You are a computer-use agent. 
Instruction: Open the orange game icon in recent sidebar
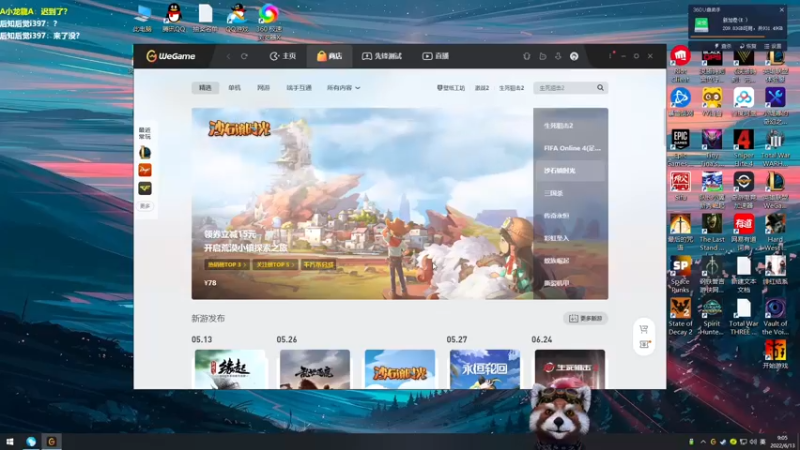[x=145, y=170]
